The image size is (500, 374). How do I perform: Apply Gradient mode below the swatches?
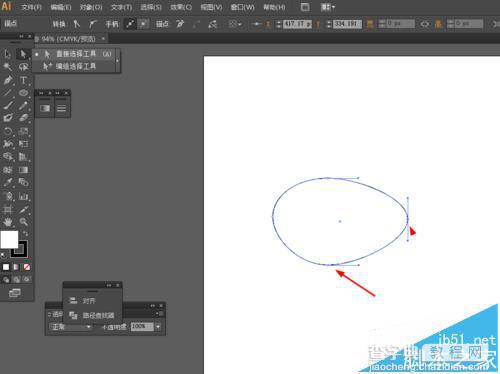(x=16, y=267)
